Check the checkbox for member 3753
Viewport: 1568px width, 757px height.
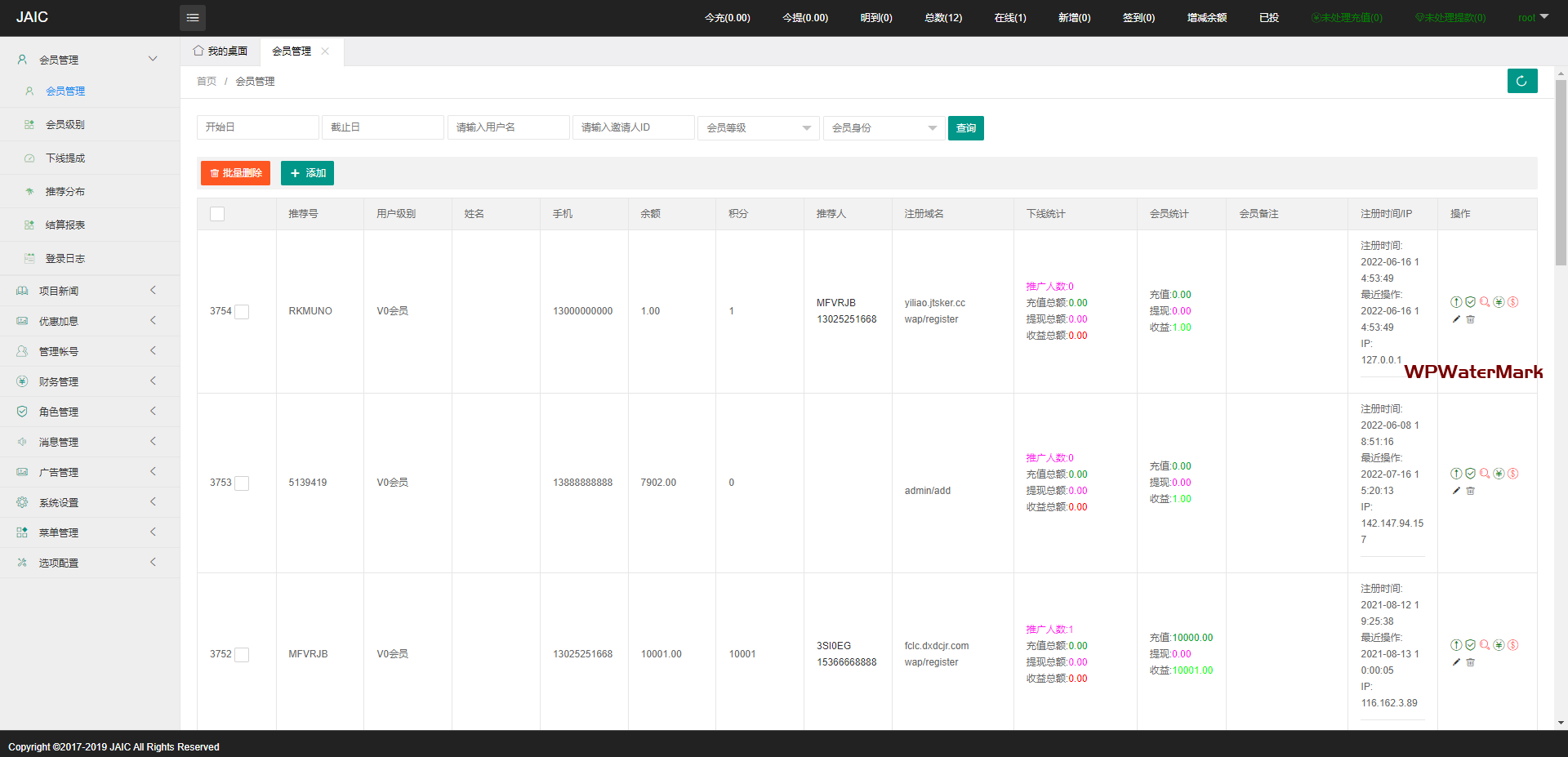[x=242, y=483]
